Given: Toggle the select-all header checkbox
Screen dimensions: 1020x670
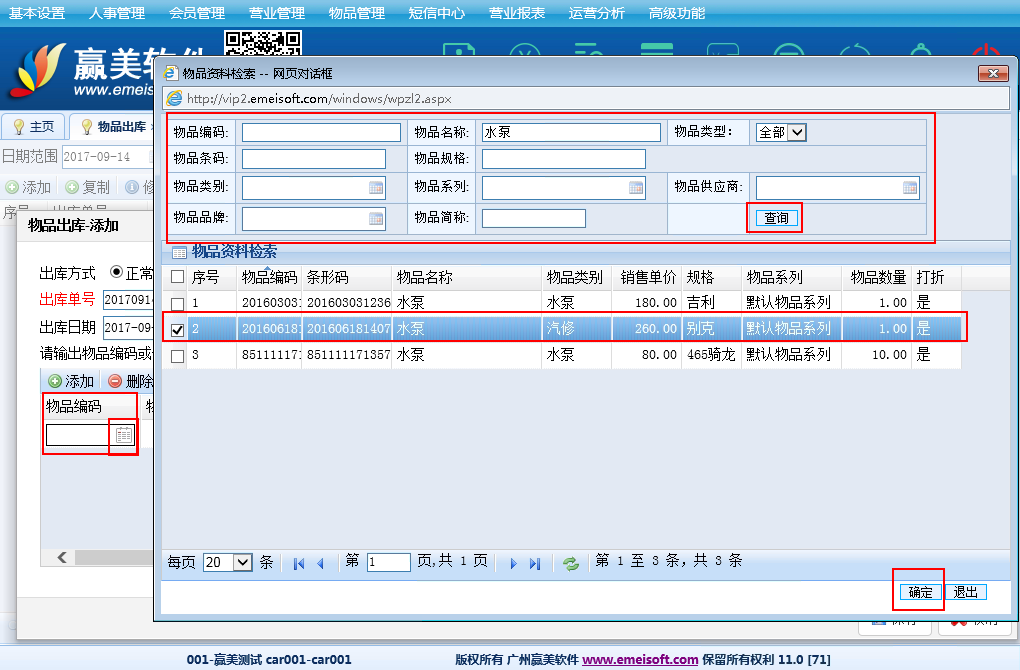Looking at the screenshot, I should (x=177, y=277).
